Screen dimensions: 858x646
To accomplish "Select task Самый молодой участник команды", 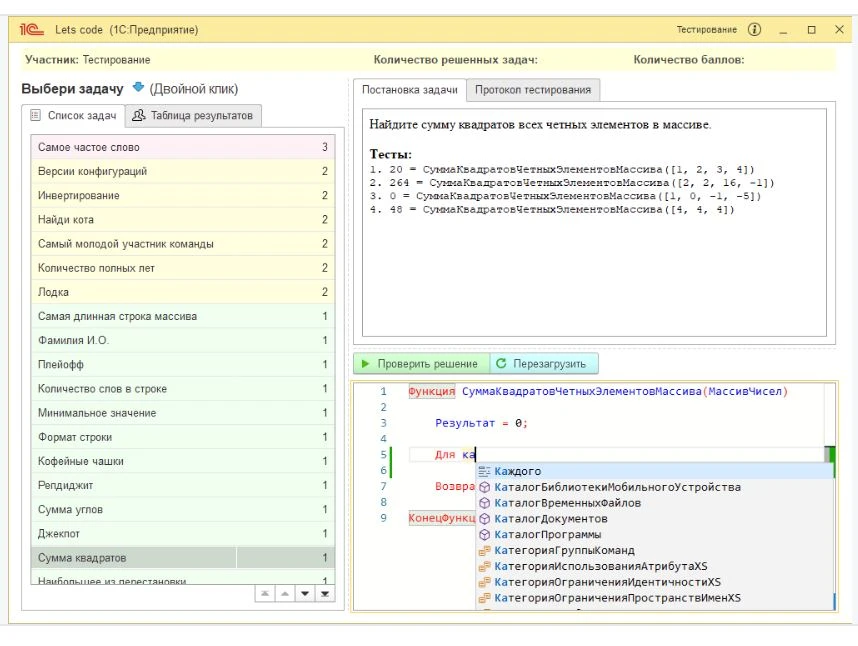I will click(x=183, y=243).
